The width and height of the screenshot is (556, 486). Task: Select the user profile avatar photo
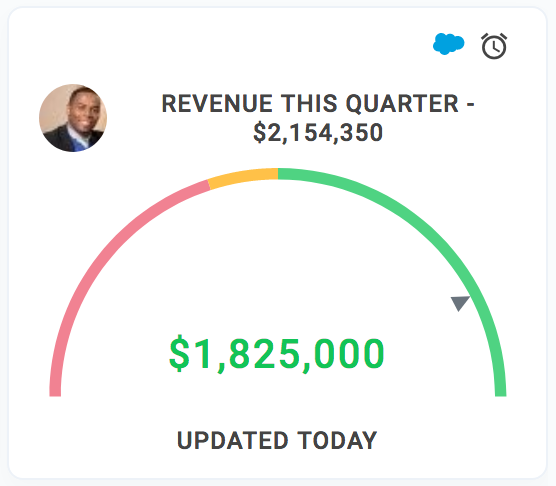[73, 118]
